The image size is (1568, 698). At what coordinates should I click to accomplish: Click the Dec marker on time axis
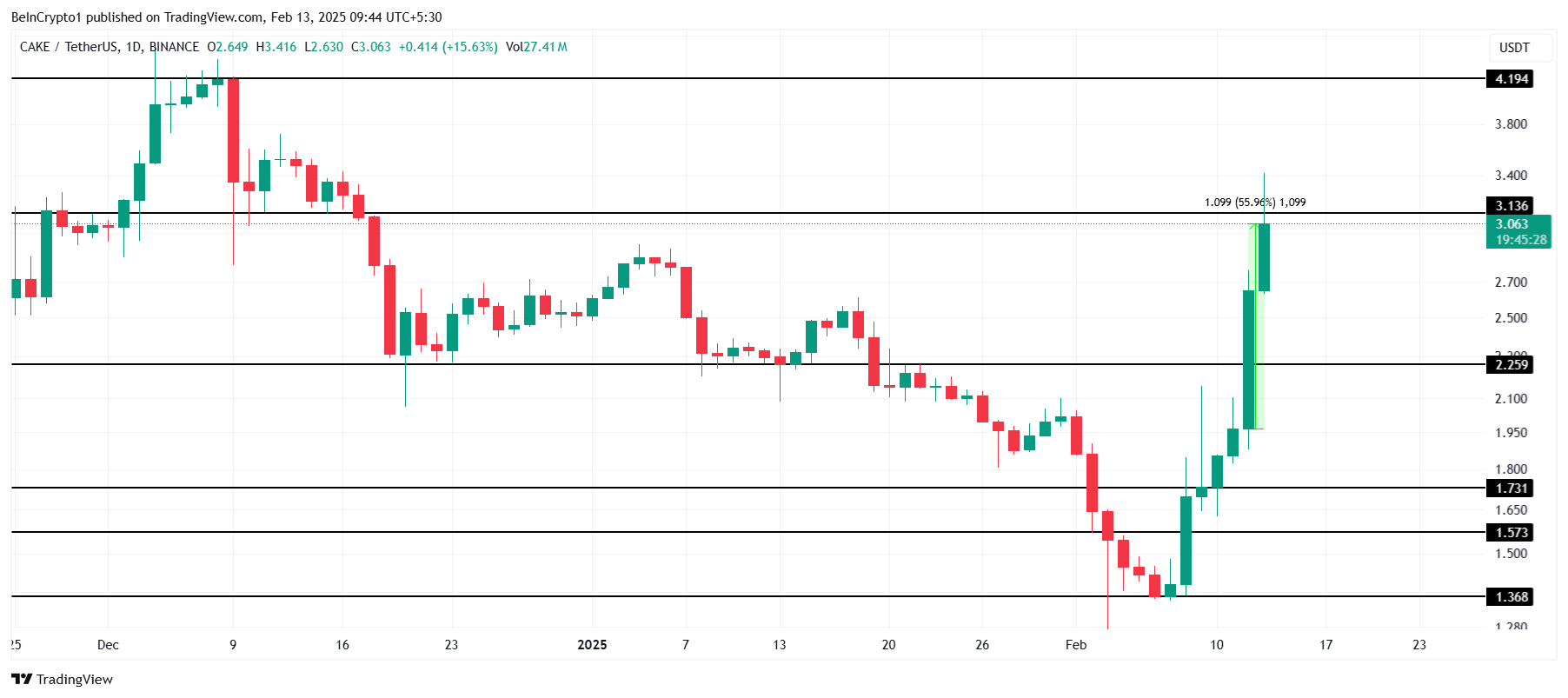108,645
